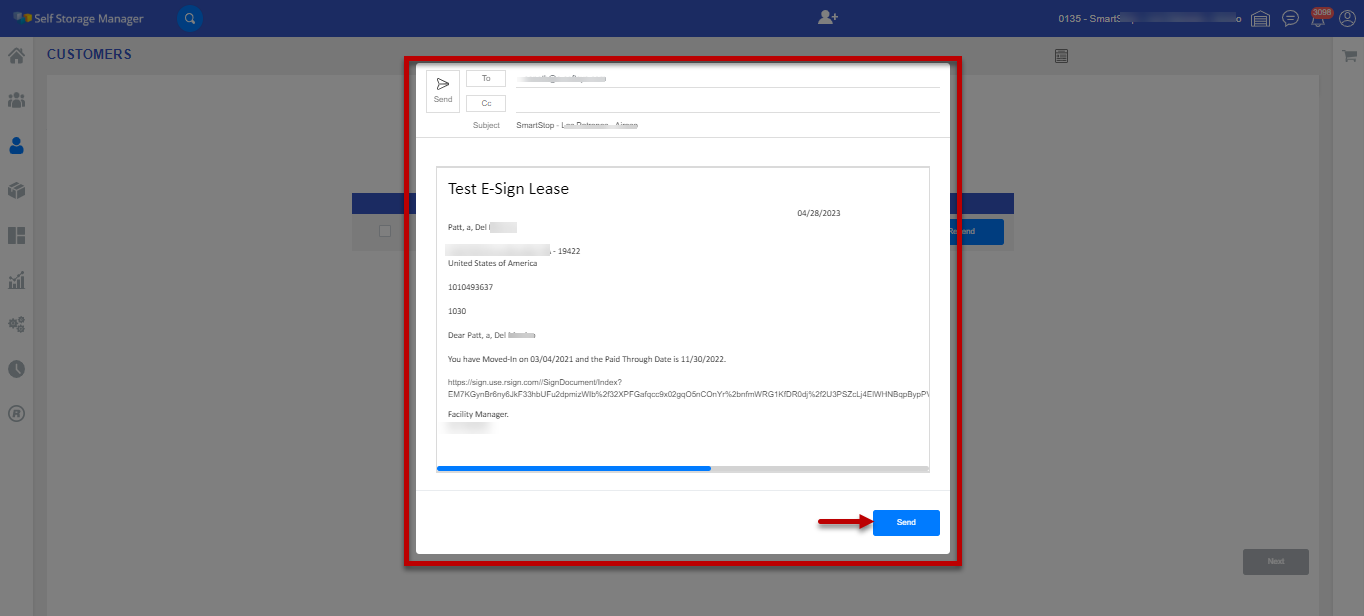Click the number 1010493637 in email body
Viewport: 1364px width, 616px height.
click(470, 287)
